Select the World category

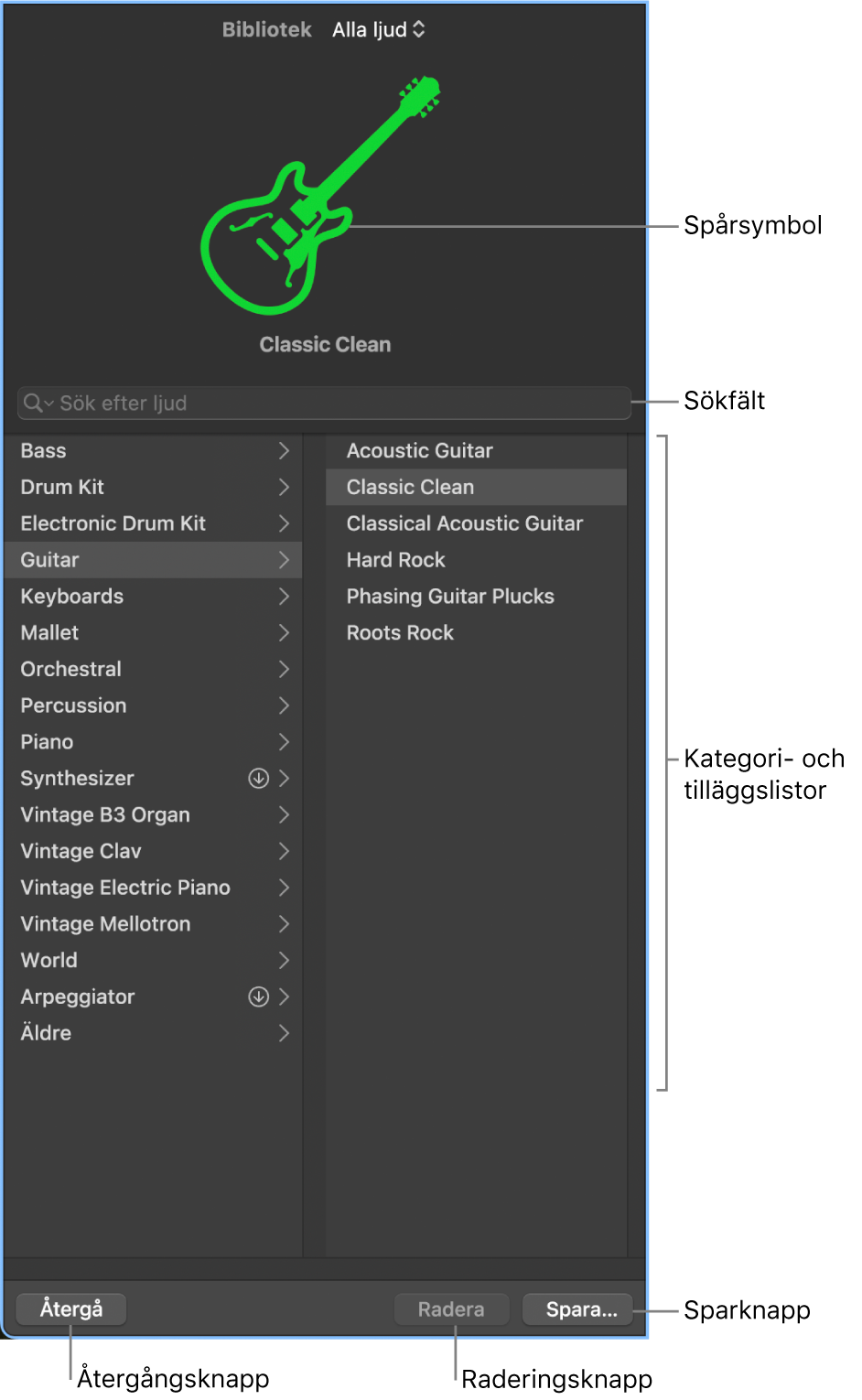pyautogui.click(x=153, y=961)
